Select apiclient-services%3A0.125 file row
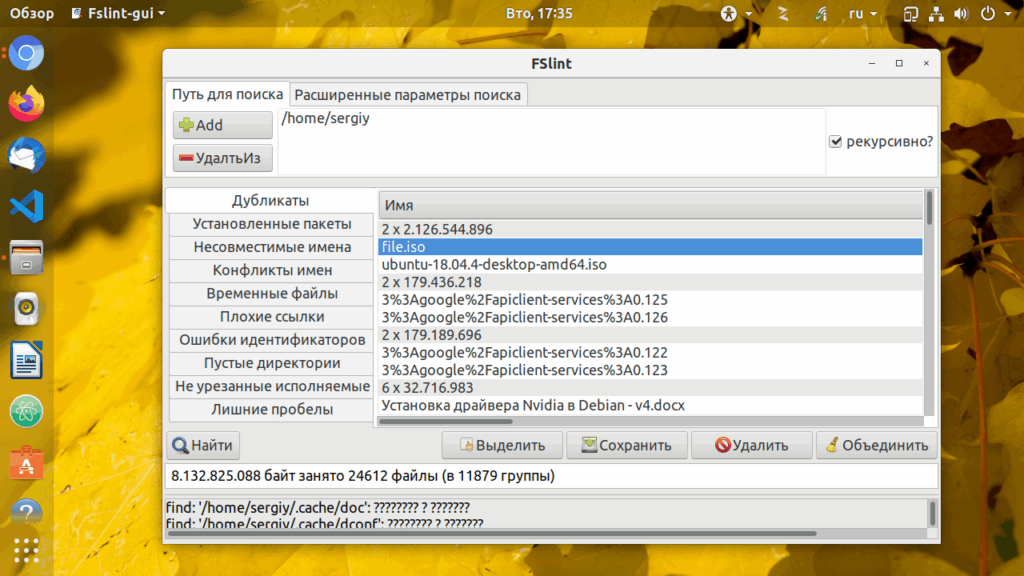The width and height of the screenshot is (1024, 576). pyautogui.click(x=650, y=300)
